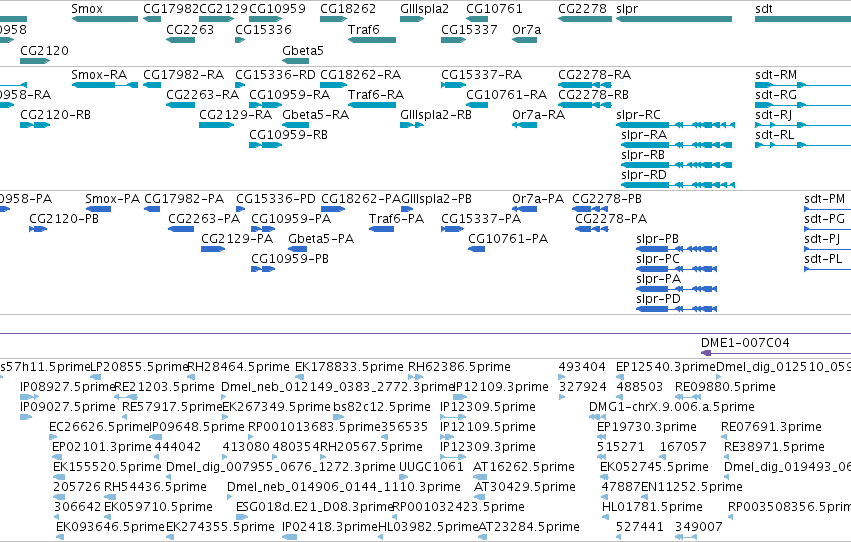
Task: Click the CG2278 gene label
Action: [x=582, y=9]
